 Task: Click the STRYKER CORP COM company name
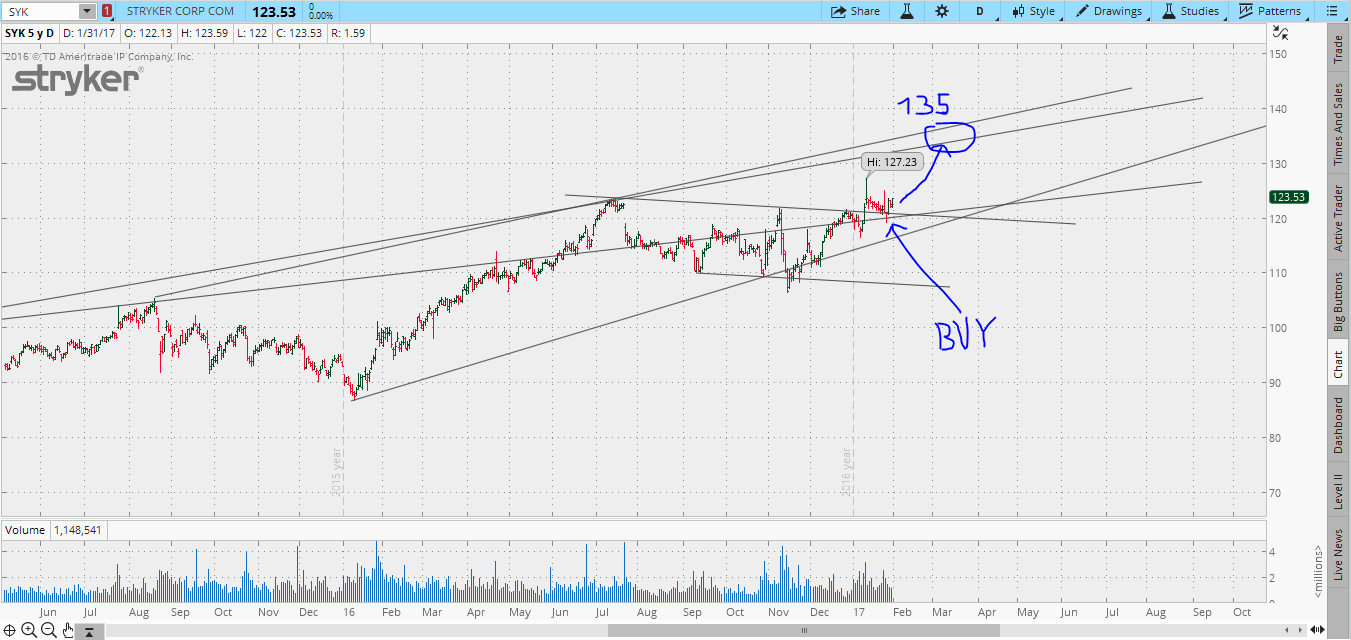(x=180, y=11)
